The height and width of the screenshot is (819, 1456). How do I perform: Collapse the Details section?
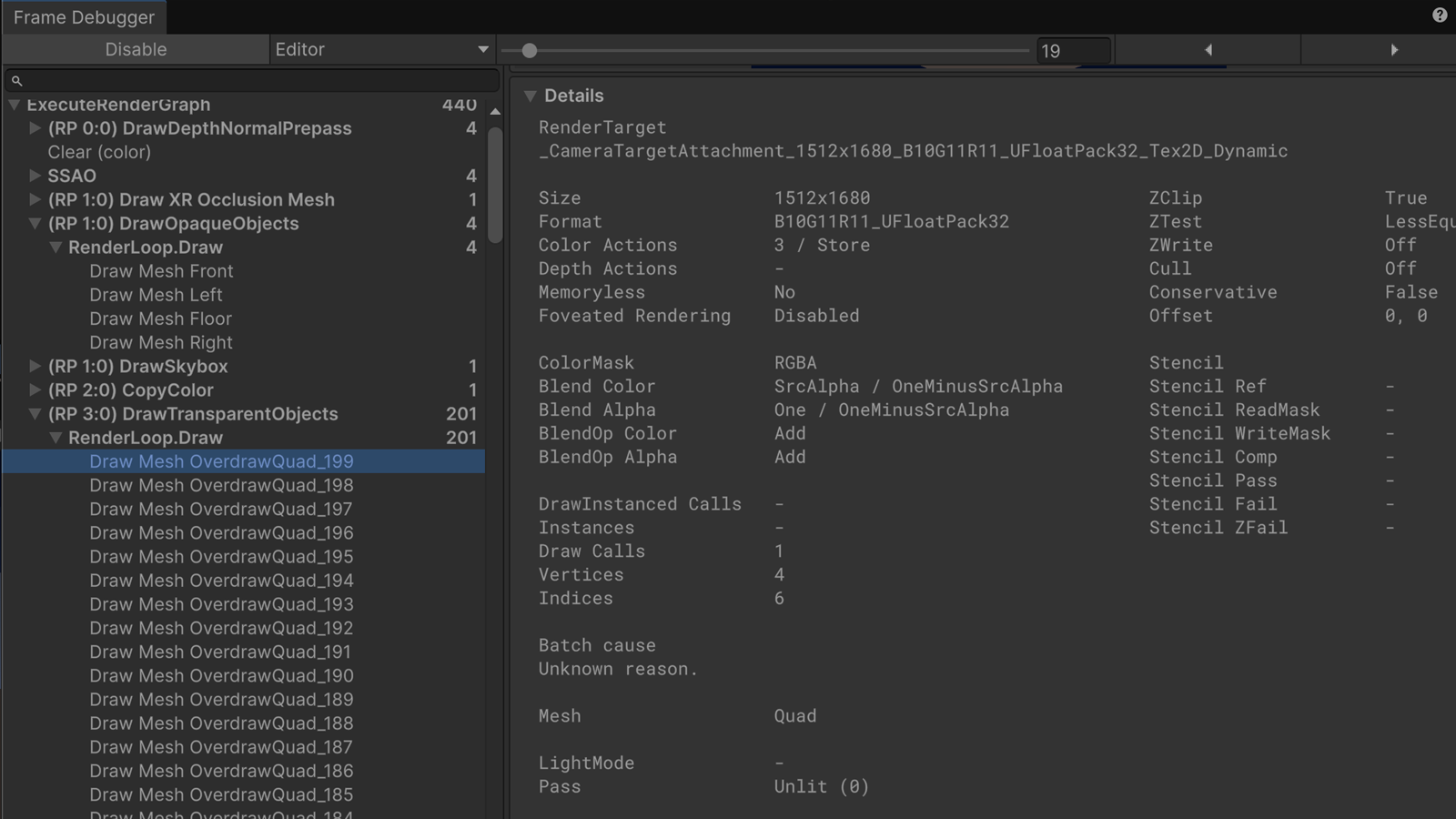pos(531,96)
